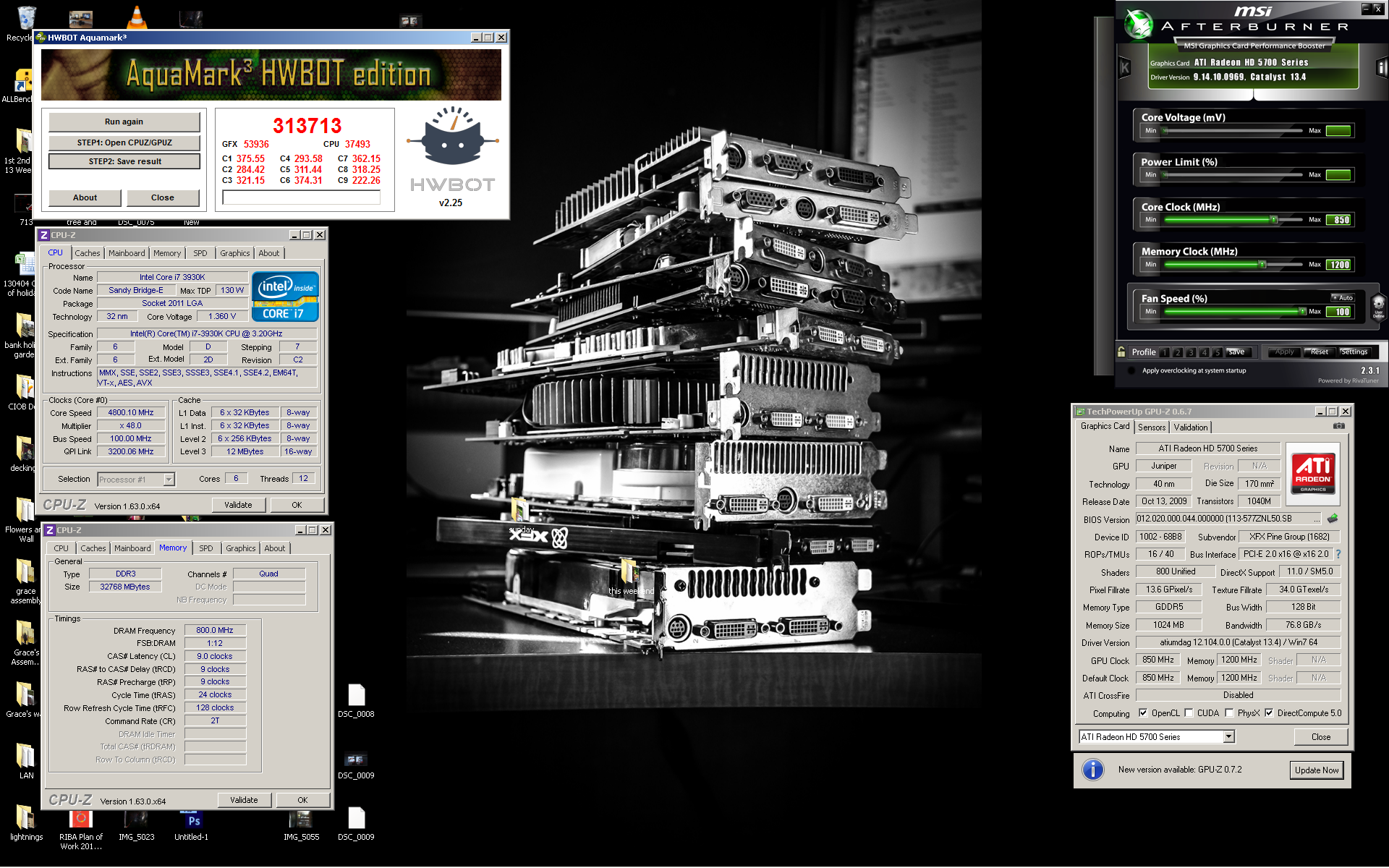
Task: Click the Memory Clock value box showing 1200
Action: point(1338,265)
